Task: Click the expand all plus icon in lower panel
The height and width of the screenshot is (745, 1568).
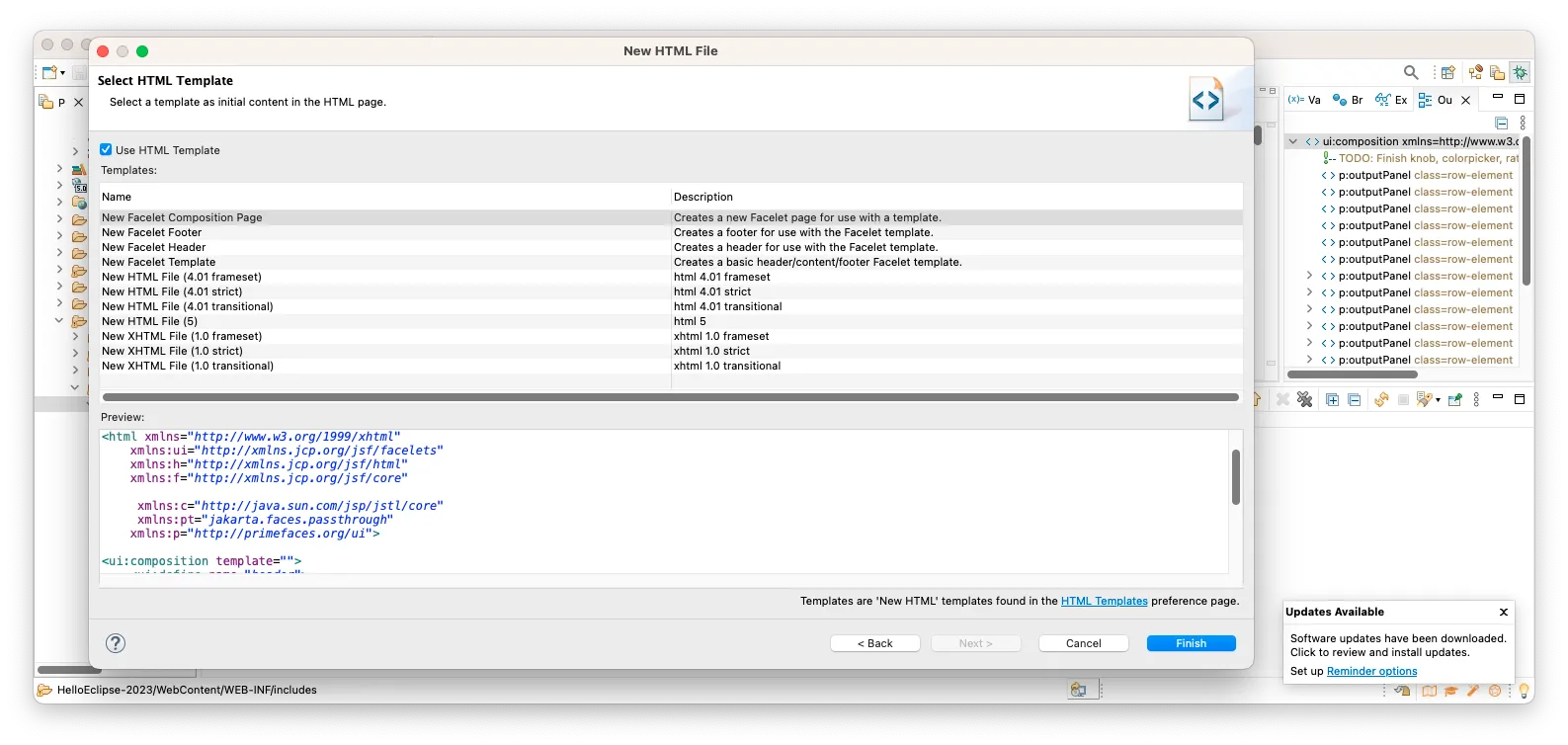Action: [1332, 399]
